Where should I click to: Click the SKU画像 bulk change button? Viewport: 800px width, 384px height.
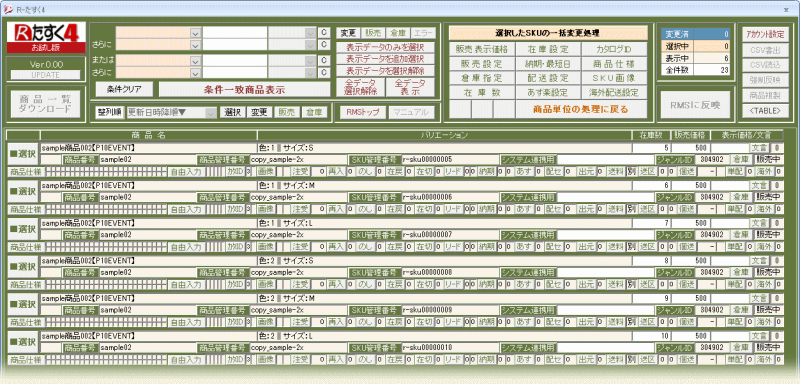pyautogui.click(x=614, y=78)
